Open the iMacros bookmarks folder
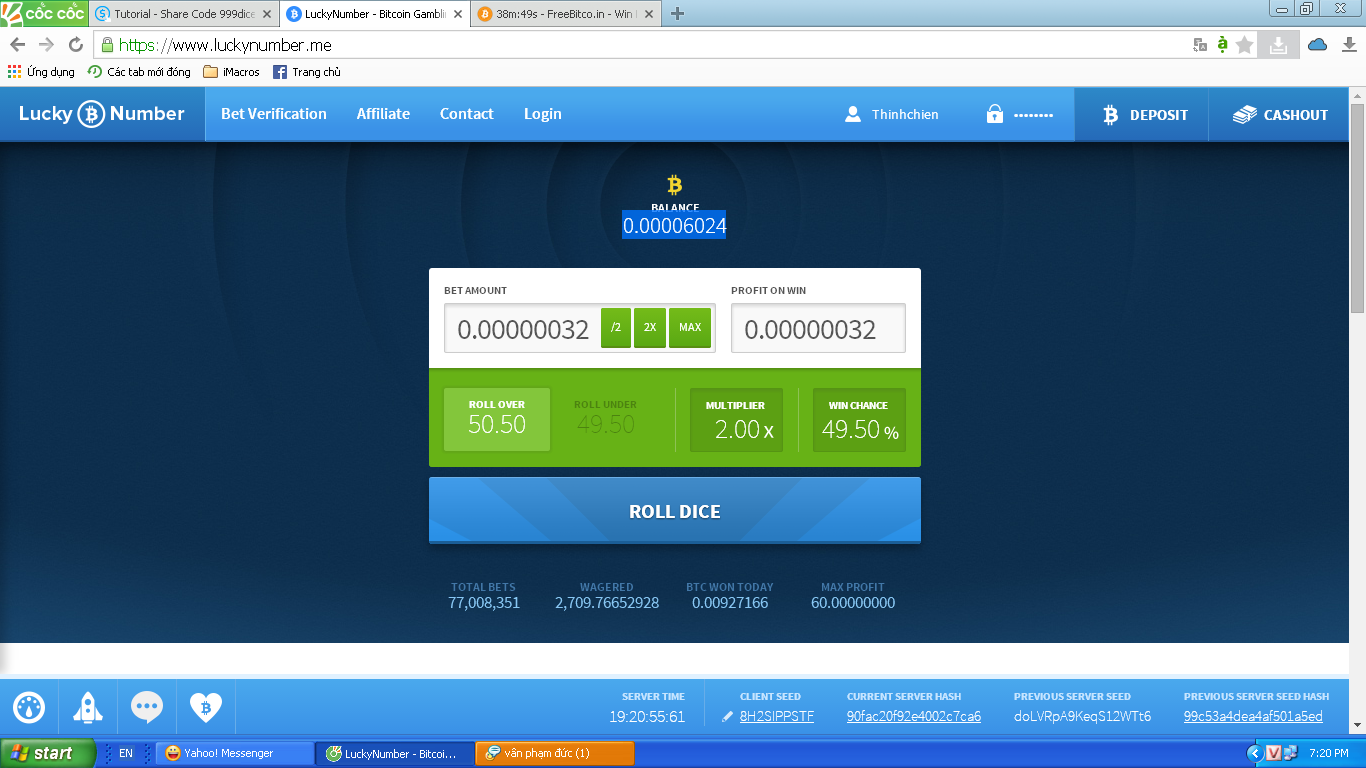Screen dimensions: 1366x768 click(231, 72)
